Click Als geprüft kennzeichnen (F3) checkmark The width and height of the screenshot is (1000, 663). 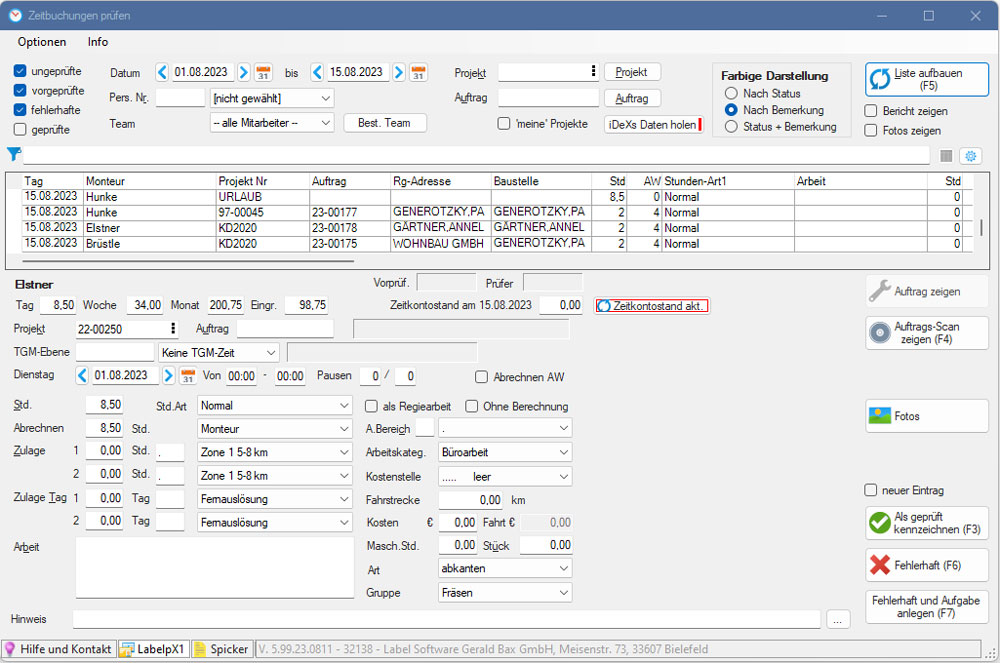point(927,523)
